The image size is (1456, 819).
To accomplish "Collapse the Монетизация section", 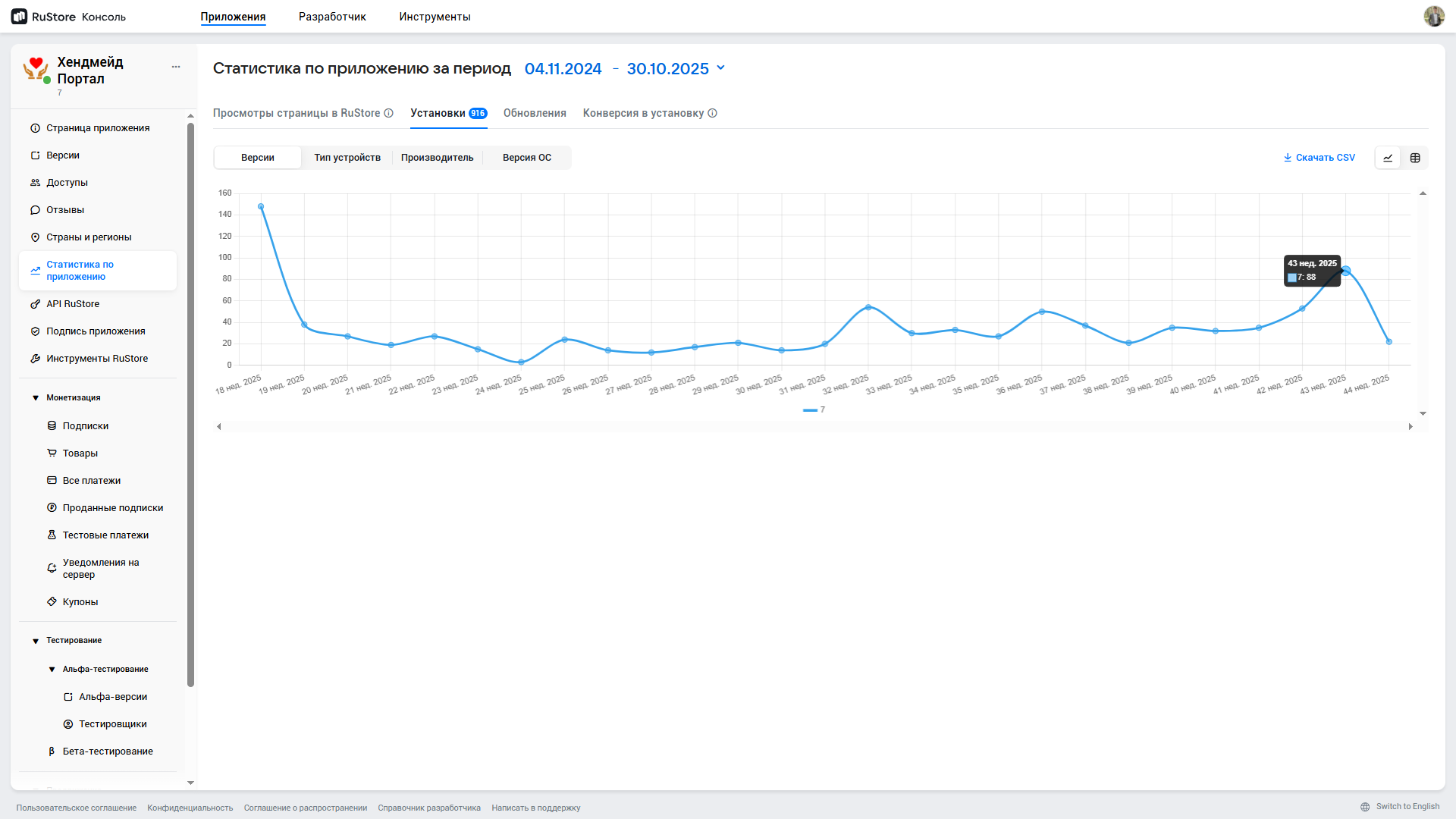I will click(x=36, y=398).
